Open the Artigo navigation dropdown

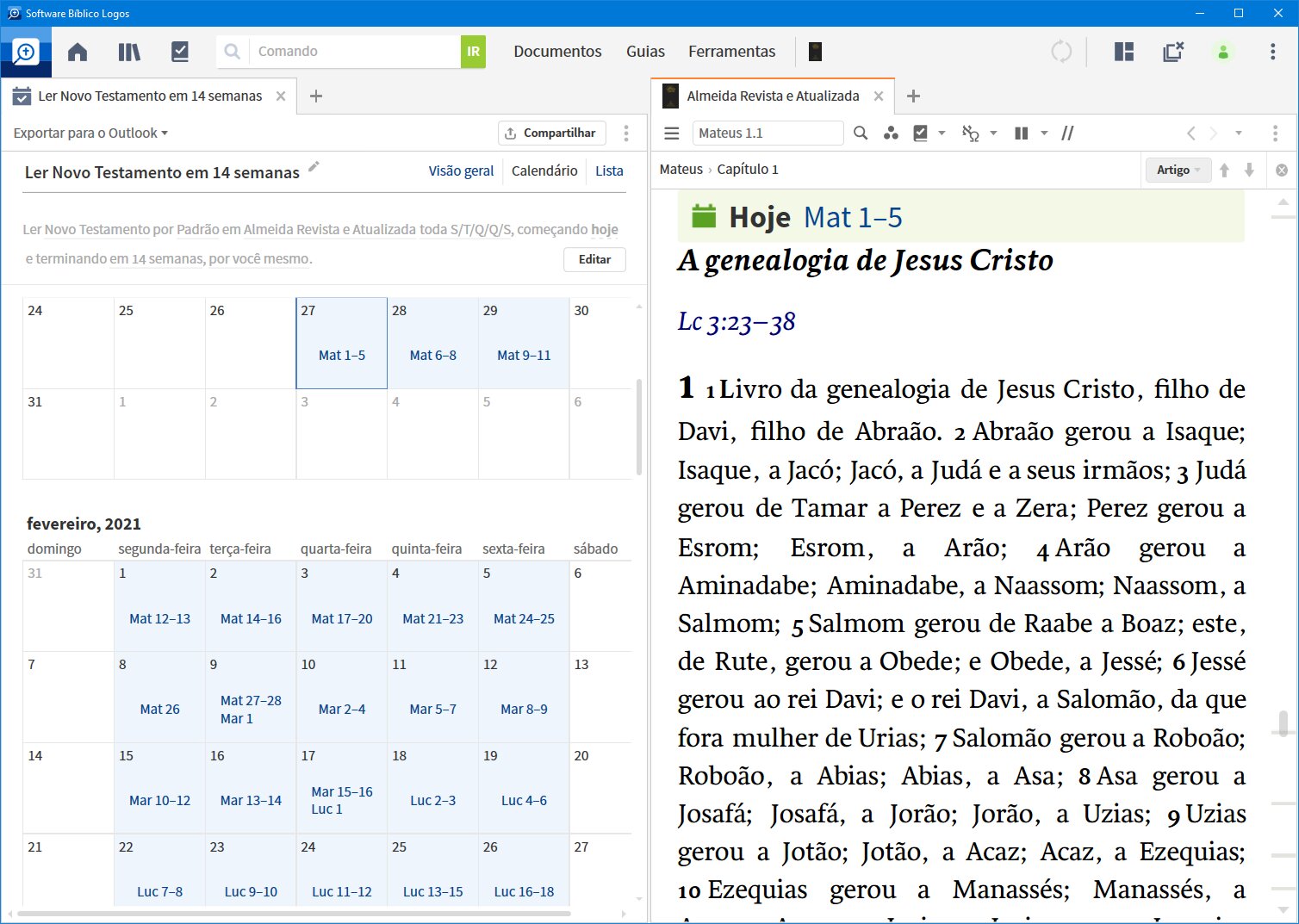[1178, 171]
